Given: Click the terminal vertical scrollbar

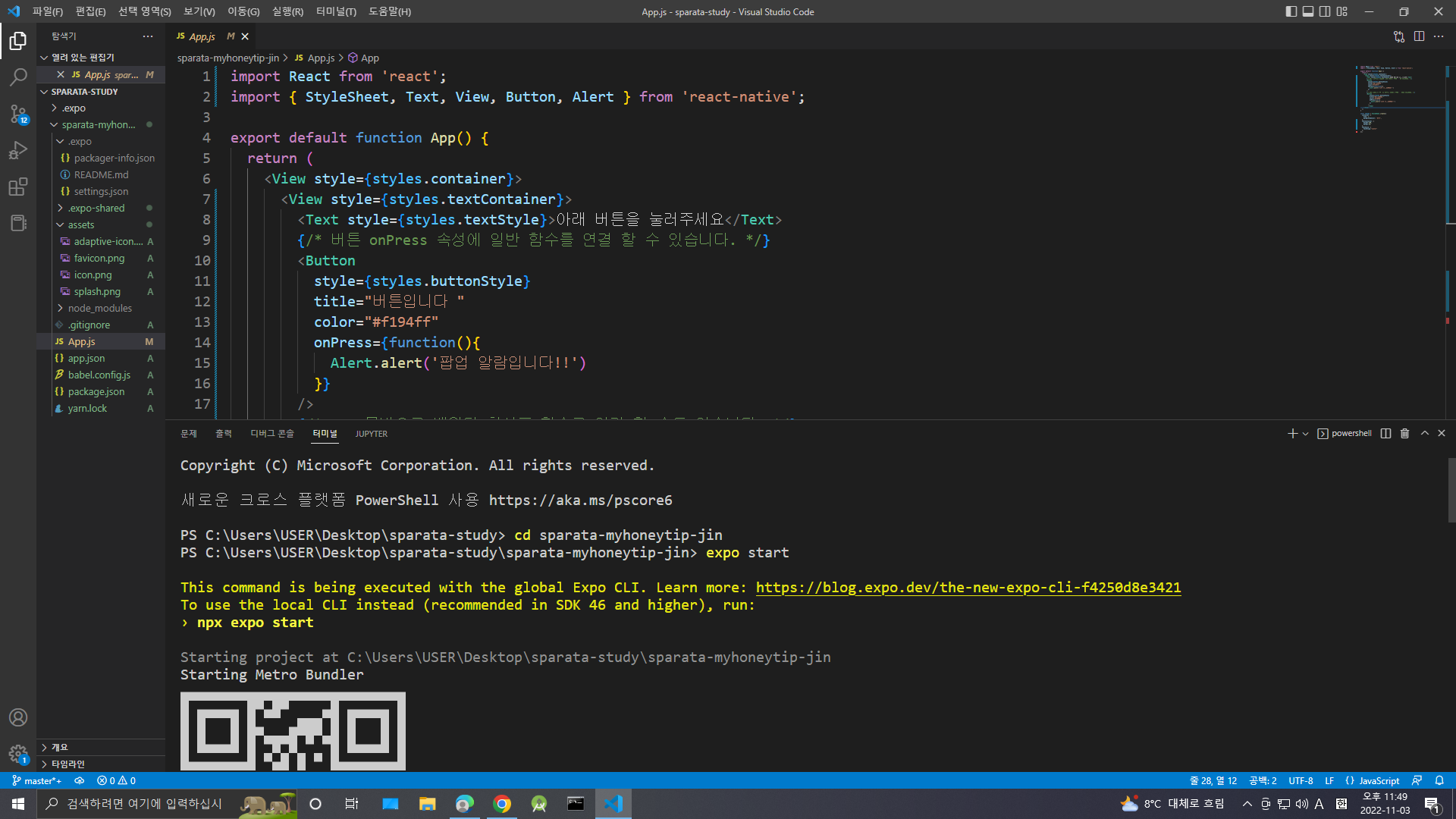Looking at the screenshot, I should click(x=1451, y=491).
